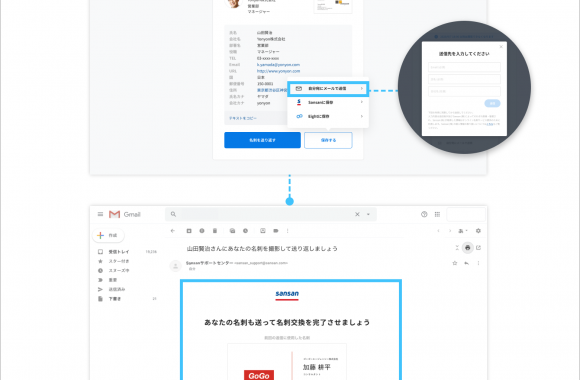Click the blue send button in the dialog
Screen dimensions: 580x380
(x=492, y=104)
